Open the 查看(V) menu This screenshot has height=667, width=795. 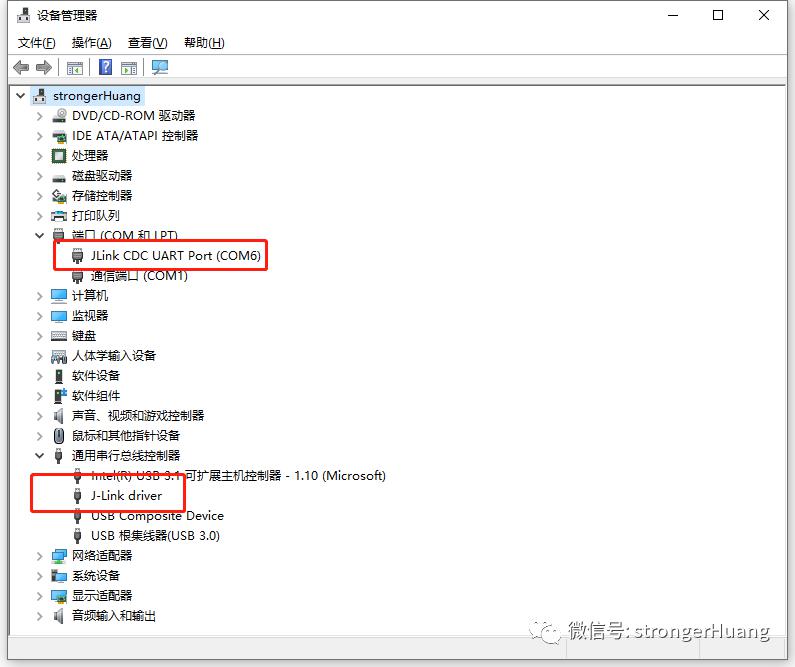148,43
